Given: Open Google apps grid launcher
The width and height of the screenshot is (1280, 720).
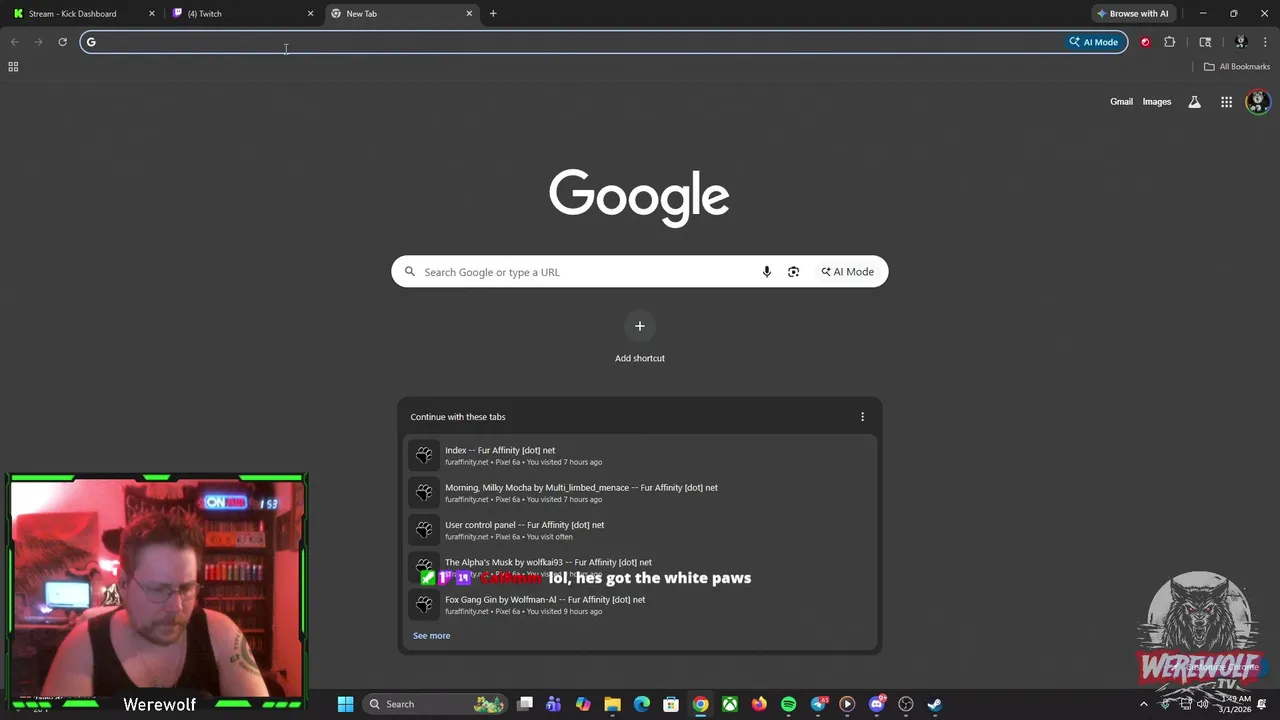Looking at the screenshot, I should coord(1226,102).
